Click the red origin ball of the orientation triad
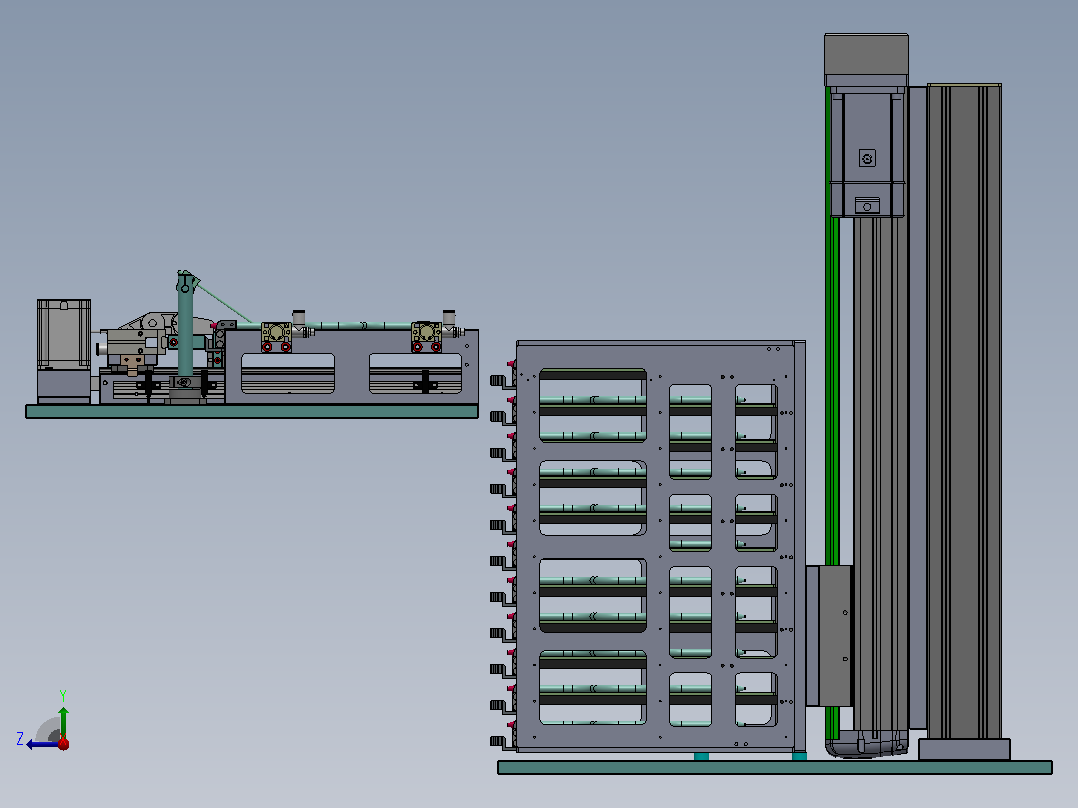 pyautogui.click(x=63, y=743)
